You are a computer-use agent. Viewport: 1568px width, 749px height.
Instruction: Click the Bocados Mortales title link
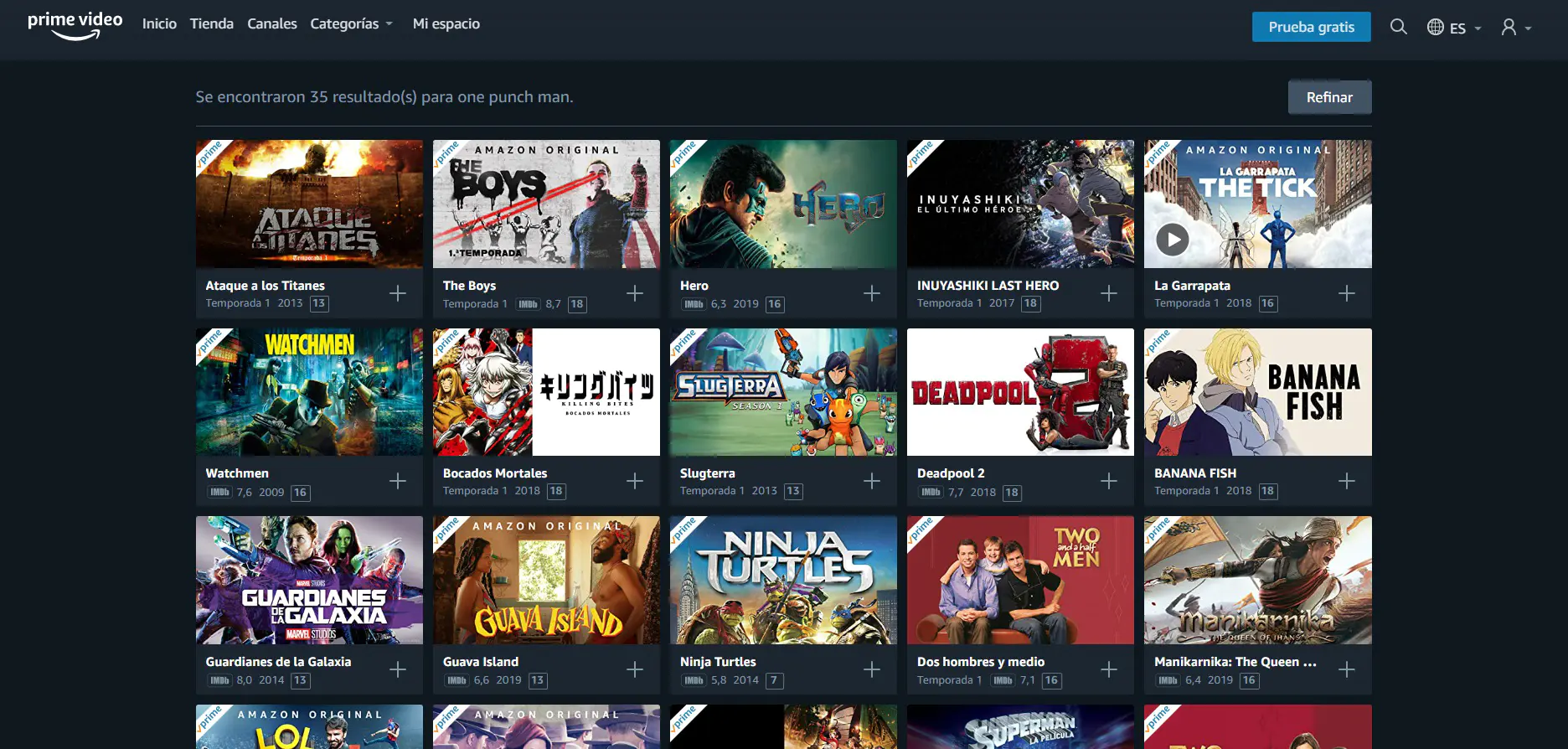(x=494, y=473)
